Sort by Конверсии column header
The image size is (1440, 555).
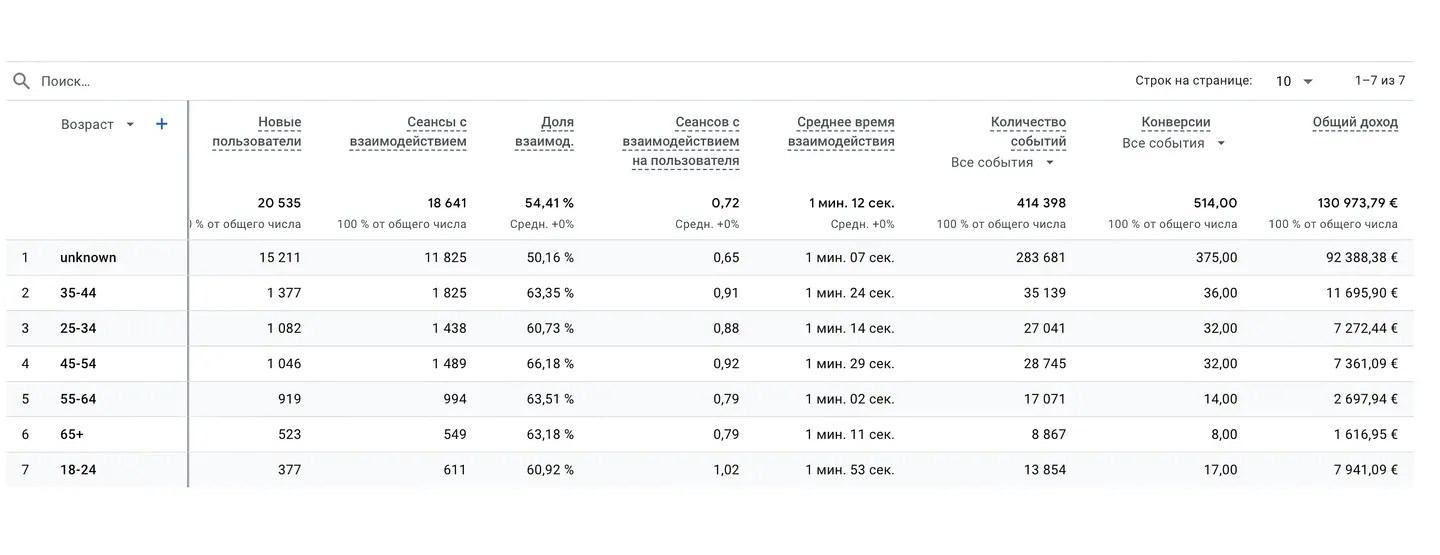(x=1176, y=123)
